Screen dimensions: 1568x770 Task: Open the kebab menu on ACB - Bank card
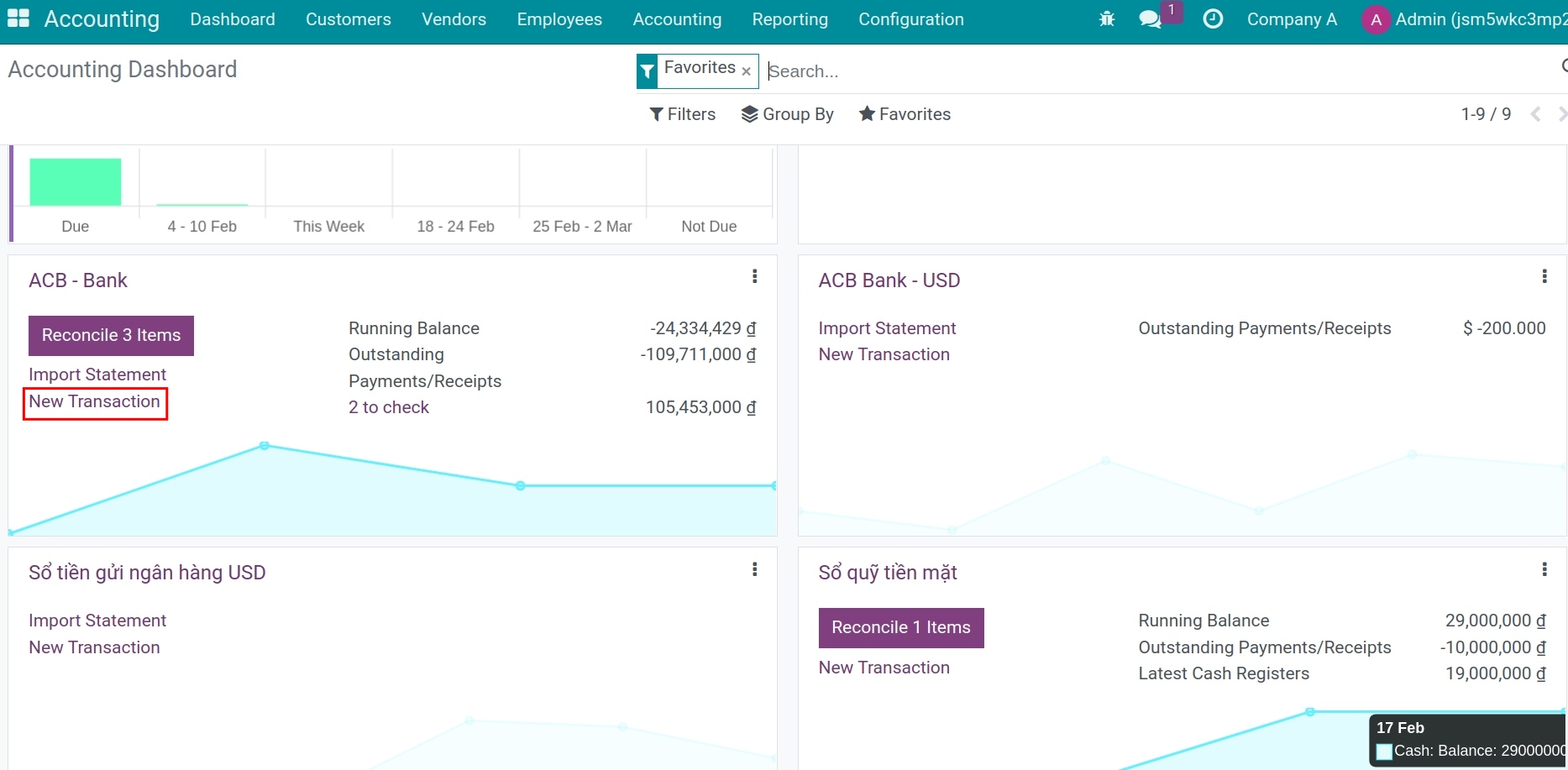pyautogui.click(x=755, y=275)
